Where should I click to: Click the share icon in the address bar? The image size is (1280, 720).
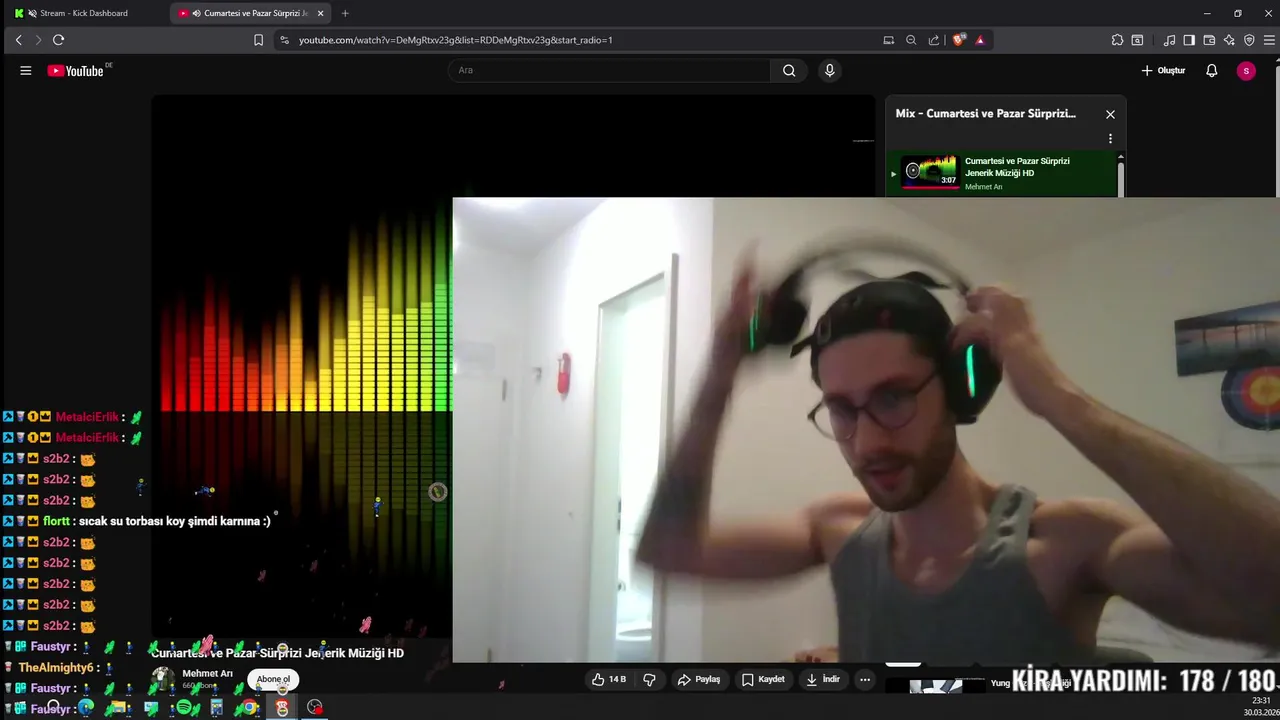[x=934, y=40]
